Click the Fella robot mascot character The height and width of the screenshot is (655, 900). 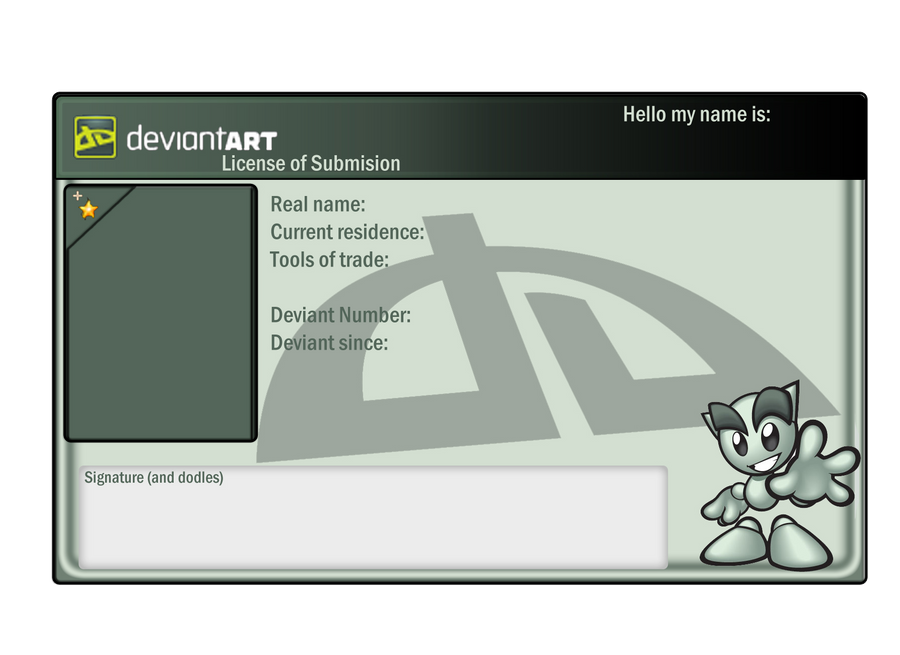[x=780, y=475]
